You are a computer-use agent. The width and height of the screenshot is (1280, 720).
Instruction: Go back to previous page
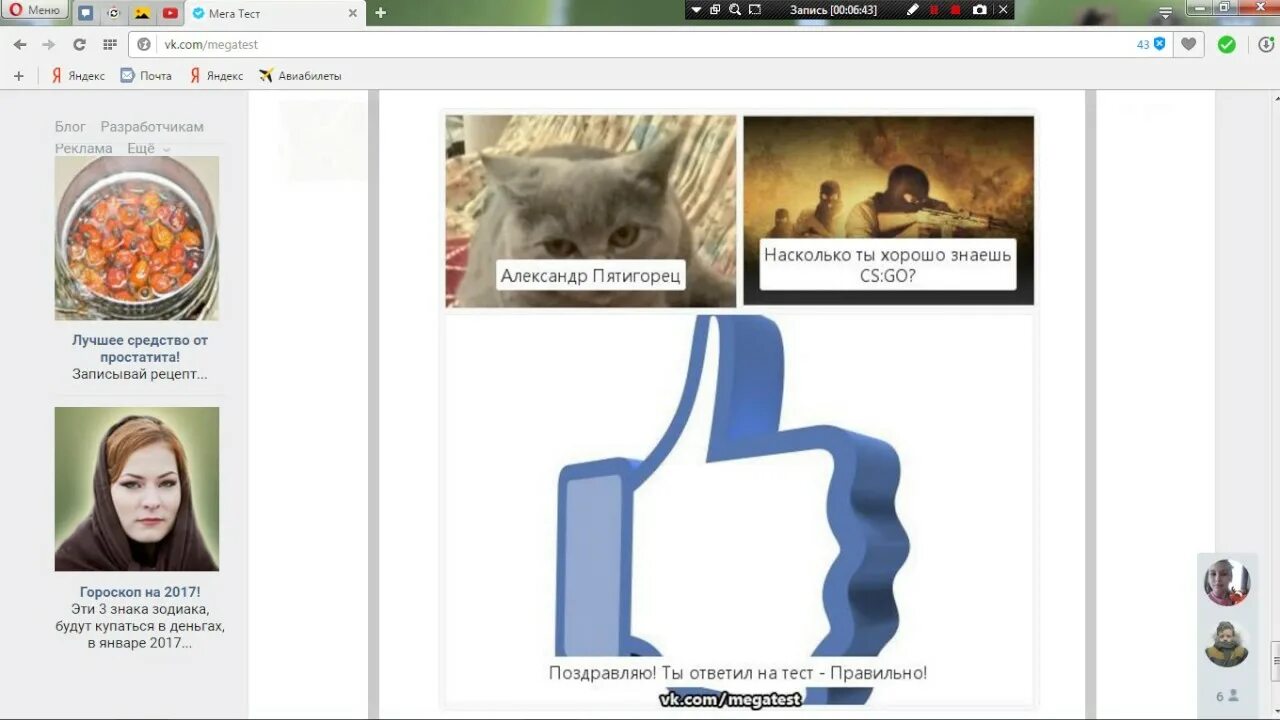click(20, 44)
